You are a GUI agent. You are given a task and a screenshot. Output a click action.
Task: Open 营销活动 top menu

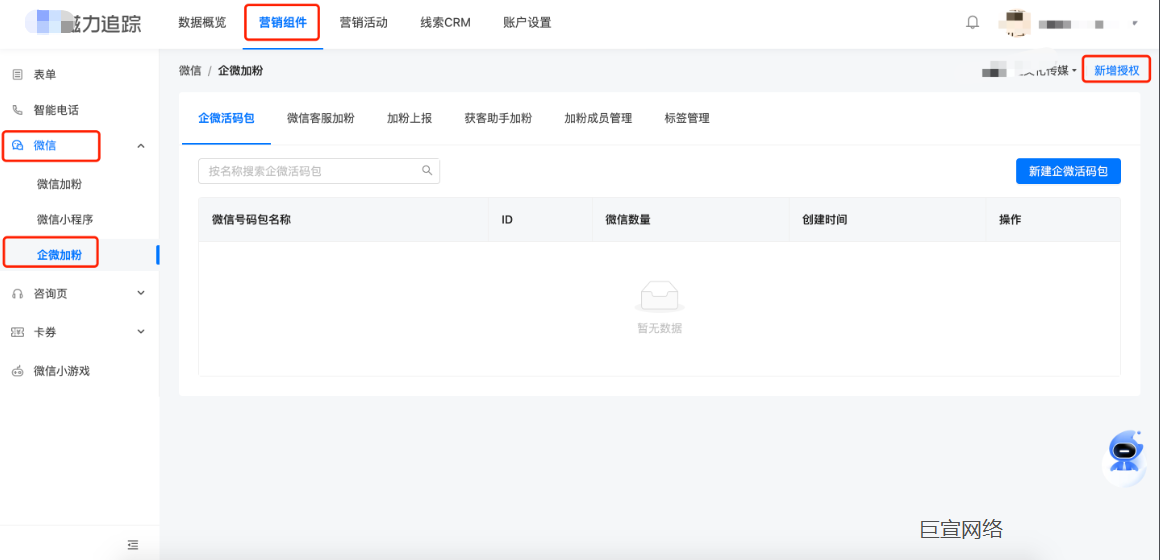click(363, 22)
